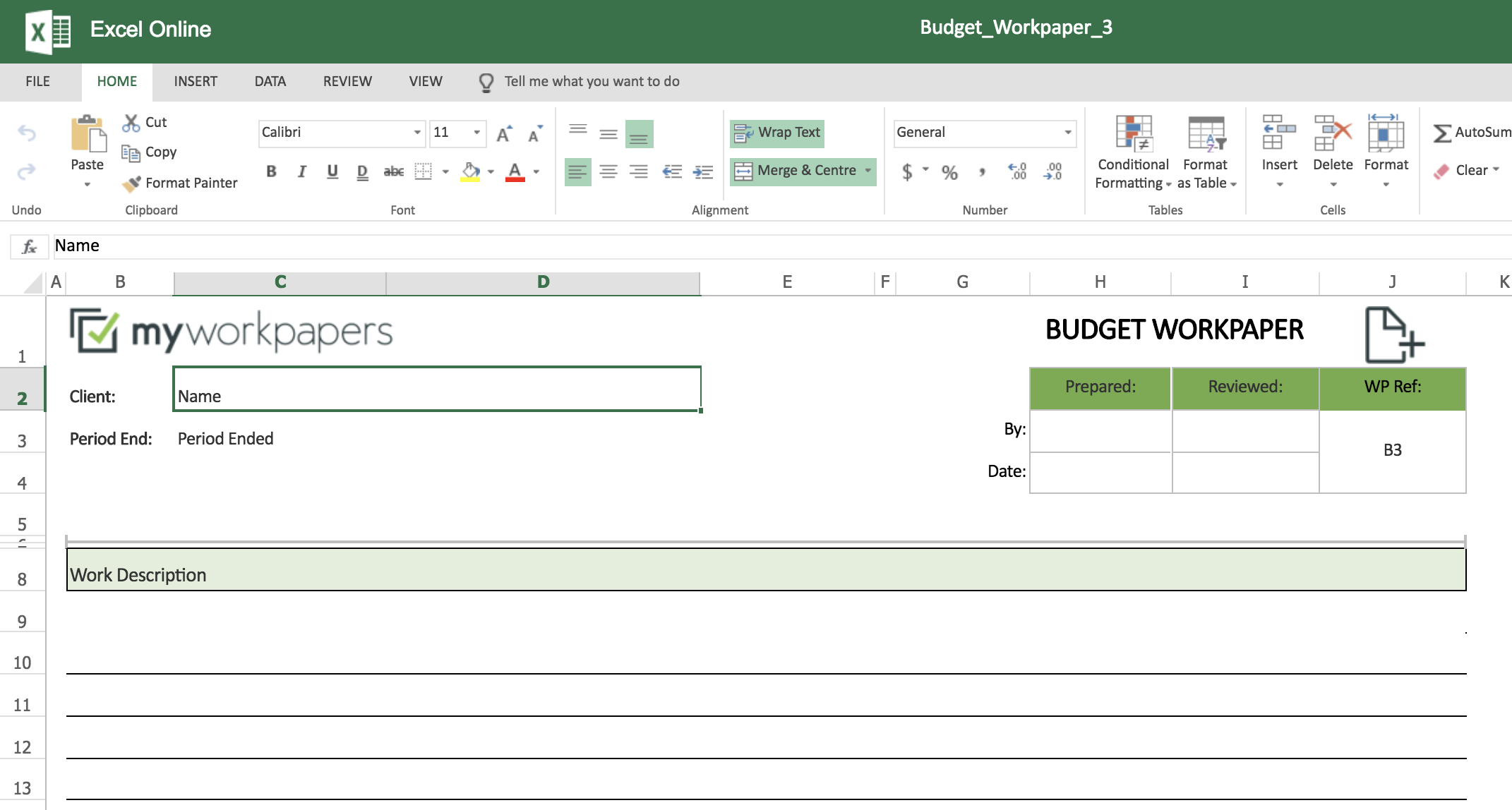Viewport: 1512px width, 810px height.
Task: Activate the Format Painter brush
Action: (x=131, y=183)
